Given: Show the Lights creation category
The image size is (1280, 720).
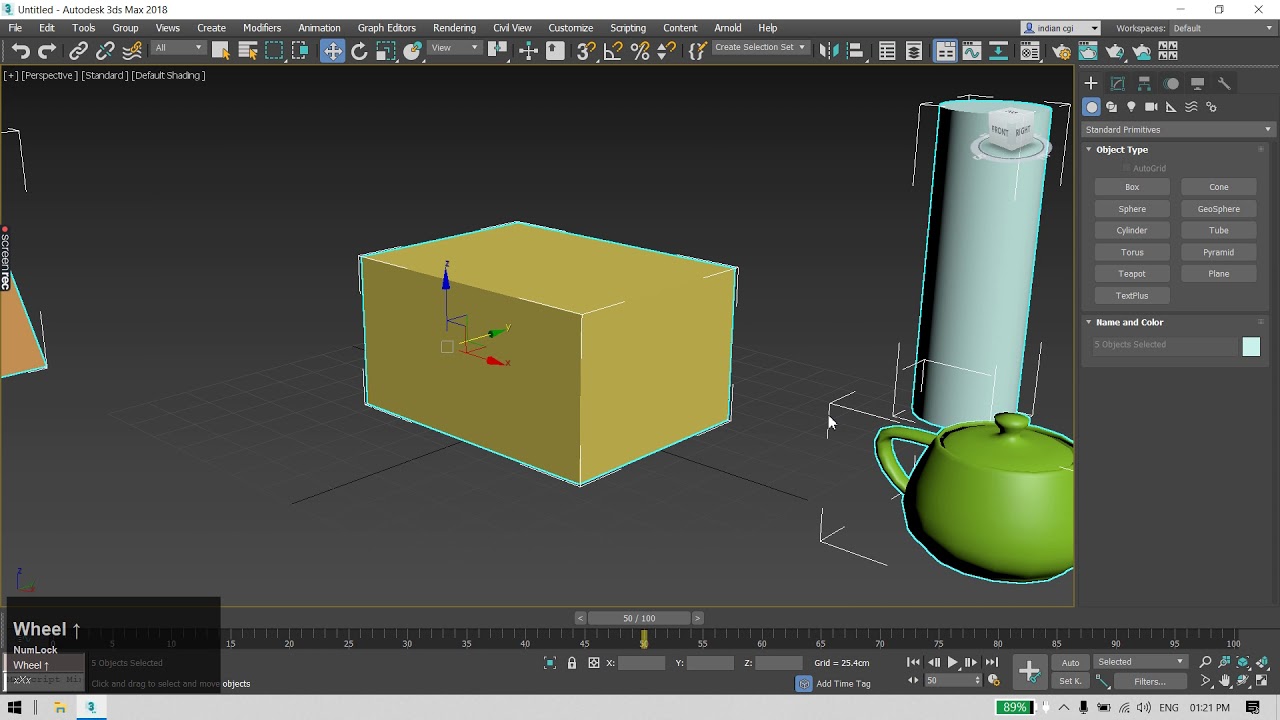Looking at the screenshot, I should click(x=1131, y=107).
